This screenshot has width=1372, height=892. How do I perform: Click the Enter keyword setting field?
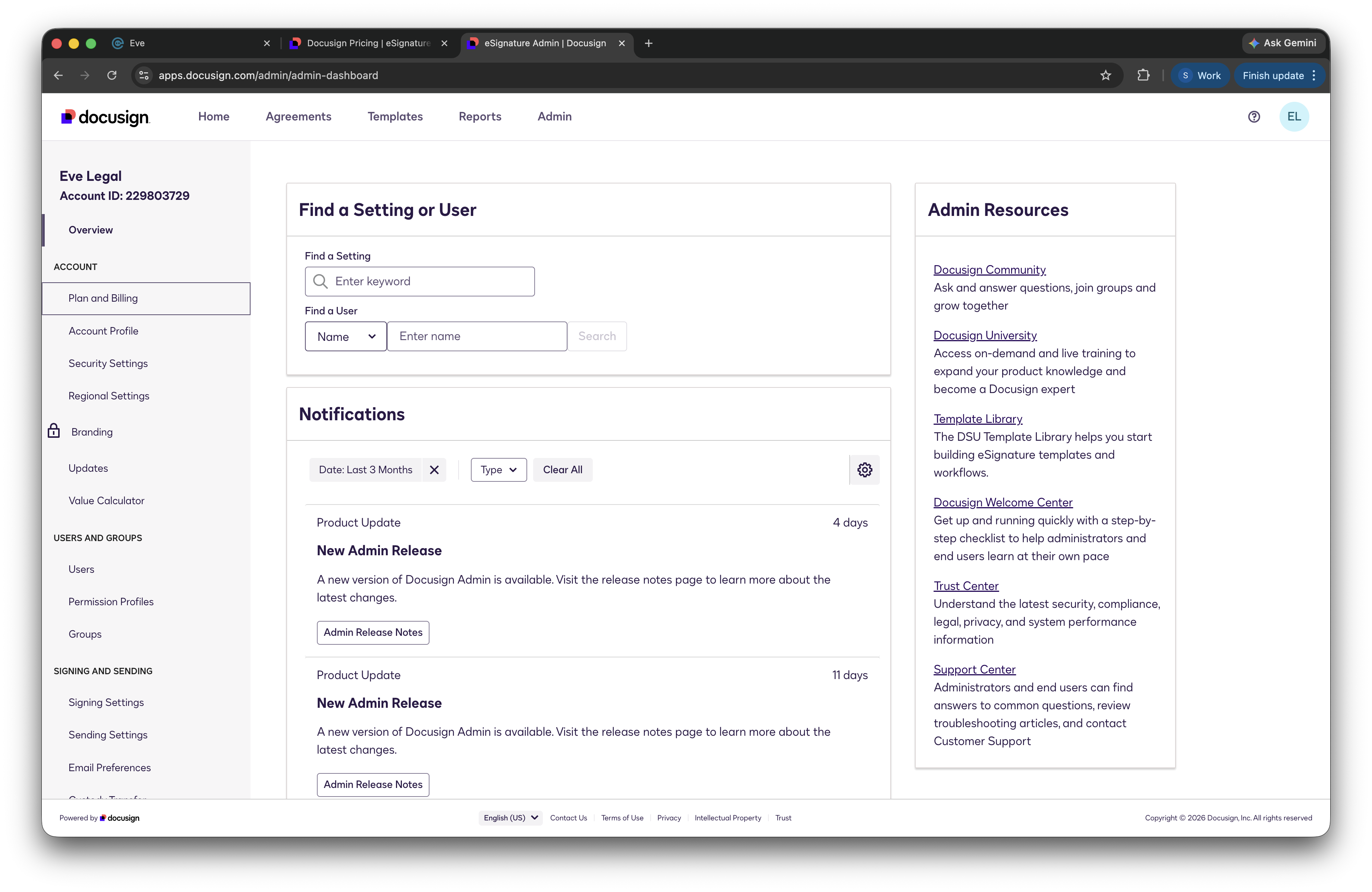(x=420, y=282)
